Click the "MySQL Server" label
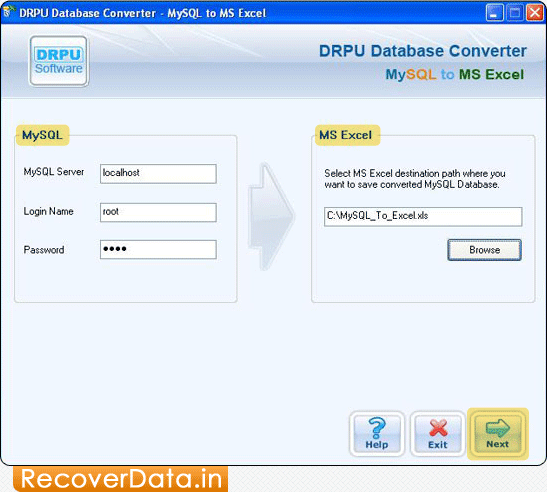This screenshot has width=547, height=492. 54,172
